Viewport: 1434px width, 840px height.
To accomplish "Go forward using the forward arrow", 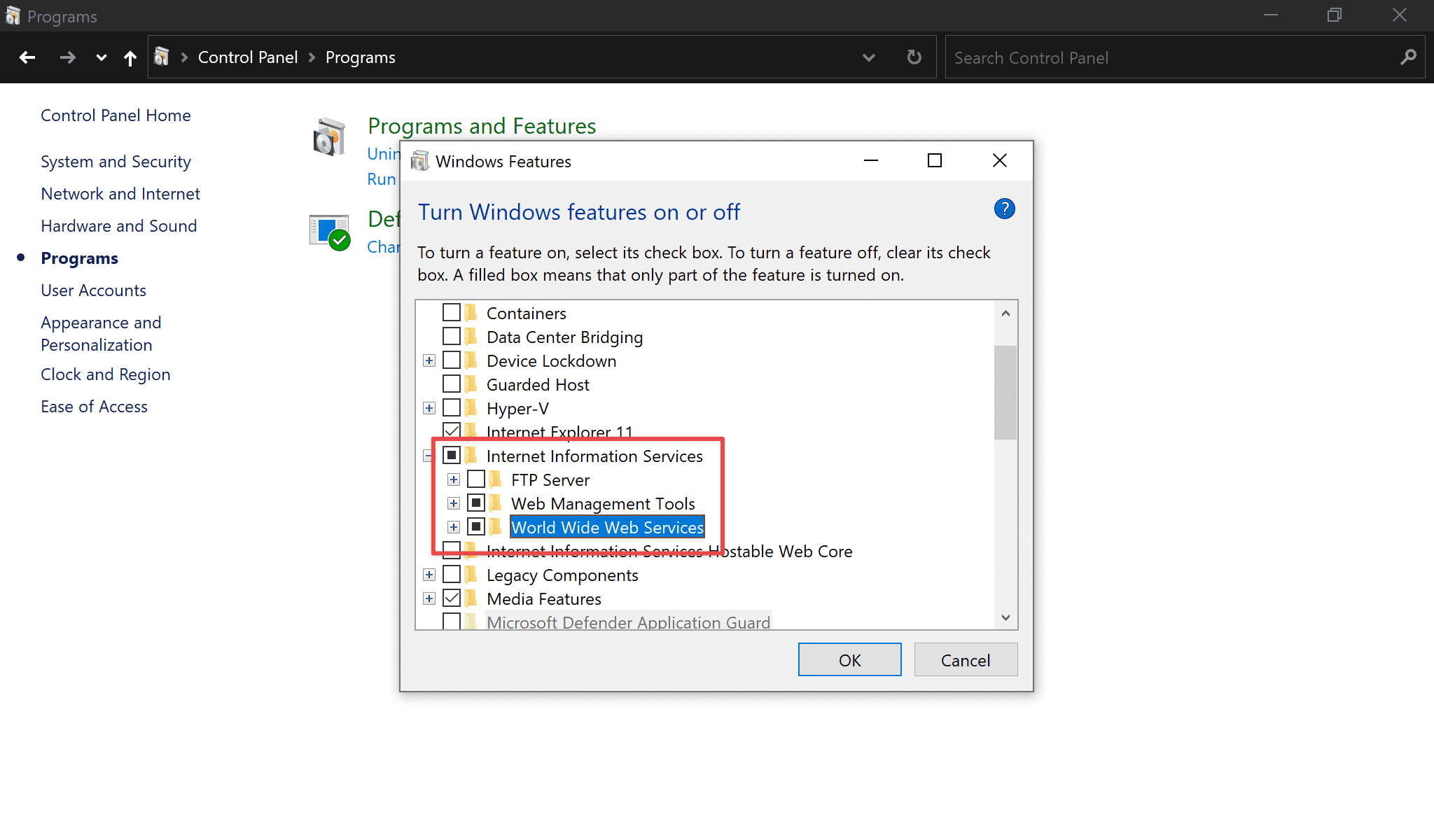I will pyautogui.click(x=67, y=57).
